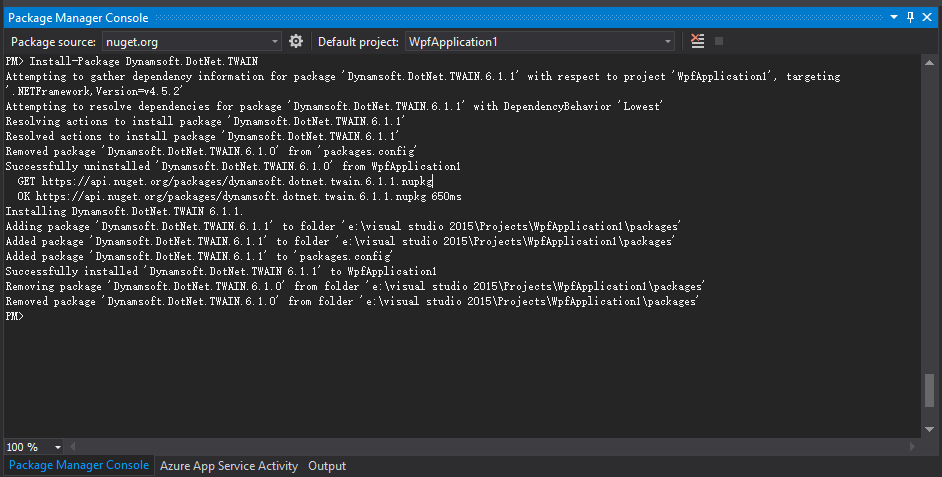Click the horizontal scrollbar right arrow
Image resolution: width=942 pixels, height=477 pixels.
click(x=913, y=447)
